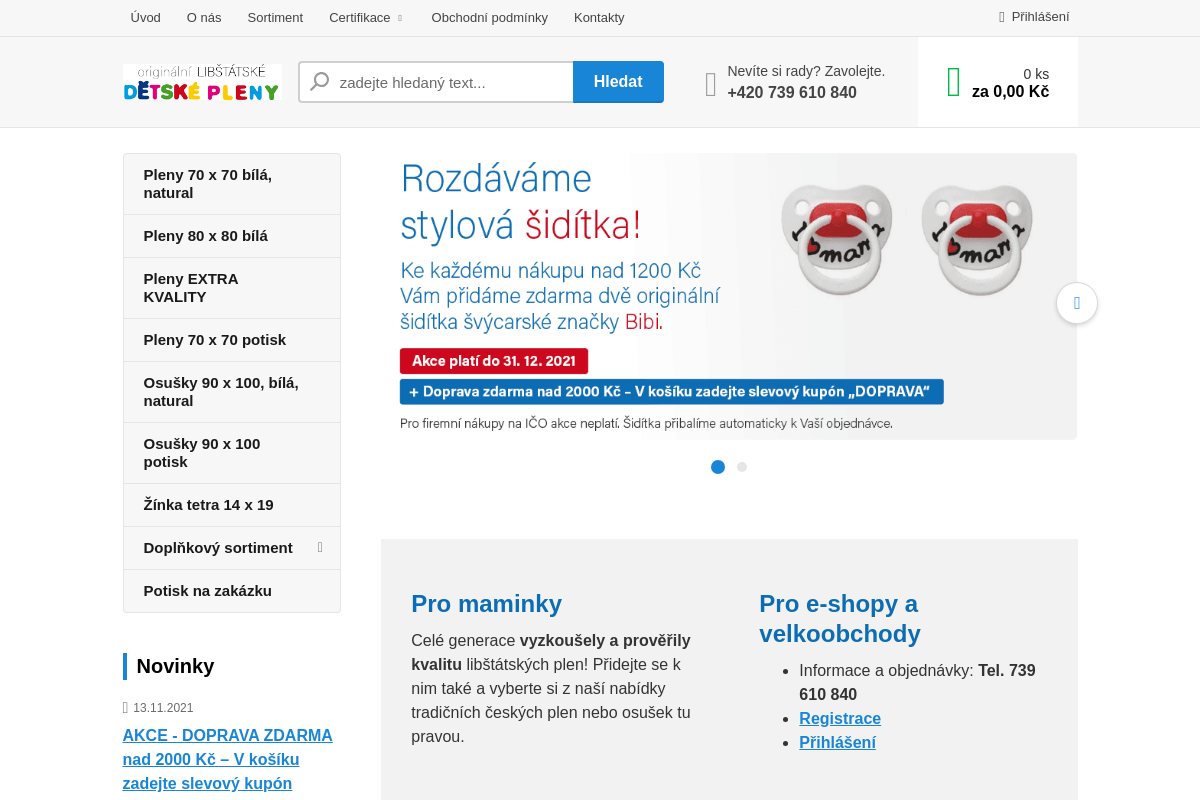Click the user icon next to Přihlášení
This screenshot has width=1200, height=800.
1001,17
